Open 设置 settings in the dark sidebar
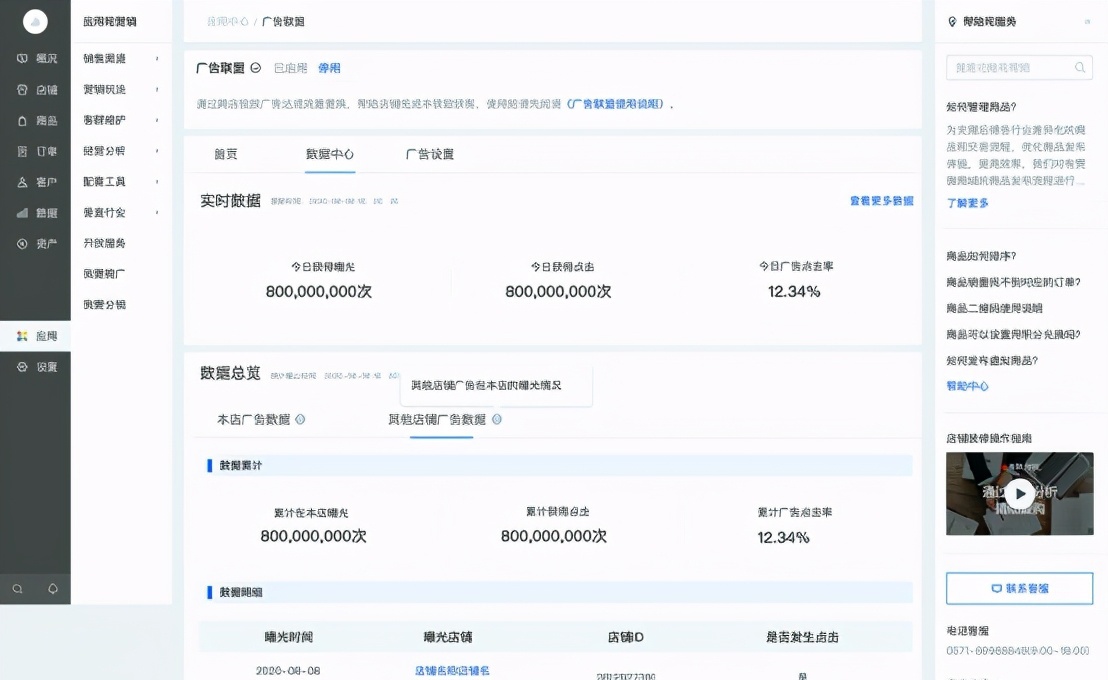Viewport: 1108px width, 680px height. (x=36, y=367)
